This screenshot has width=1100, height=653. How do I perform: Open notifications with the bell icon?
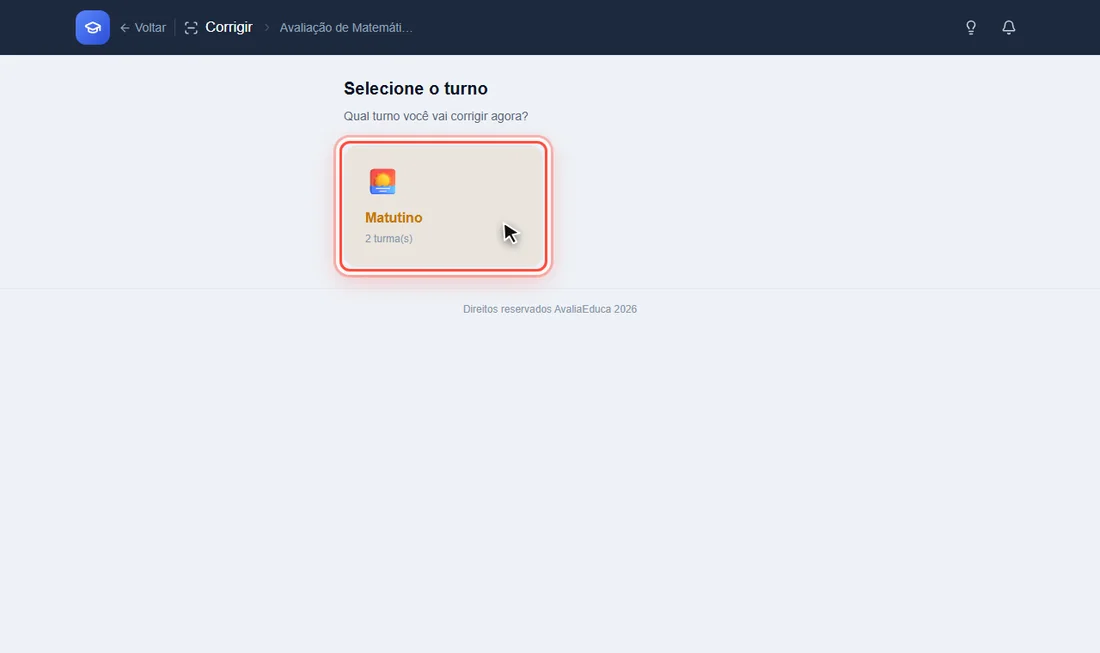1009,27
